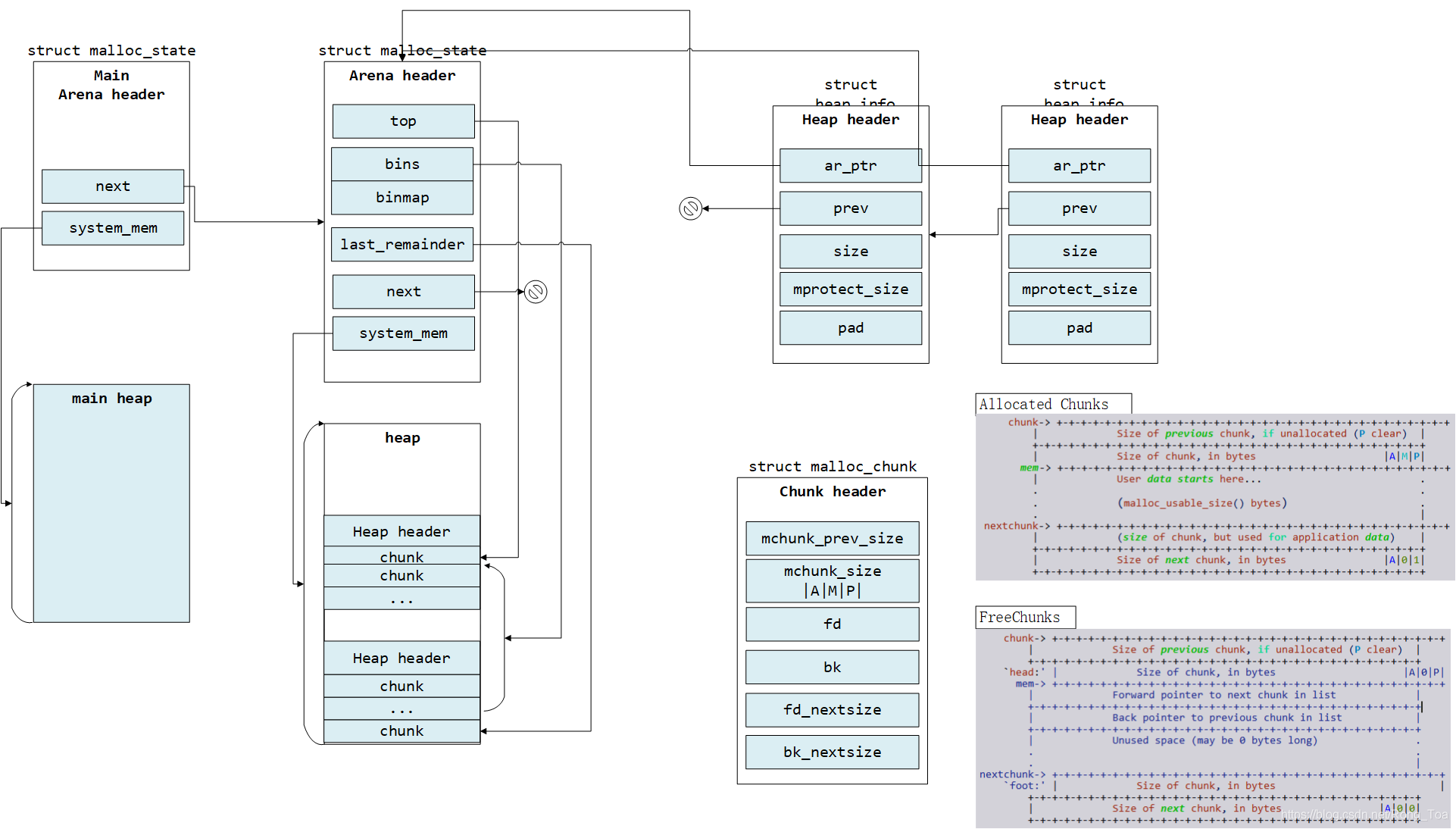Viewport: 1456px width, 829px height.
Task: Select system_mem in Main Arena header
Action: pos(113,228)
